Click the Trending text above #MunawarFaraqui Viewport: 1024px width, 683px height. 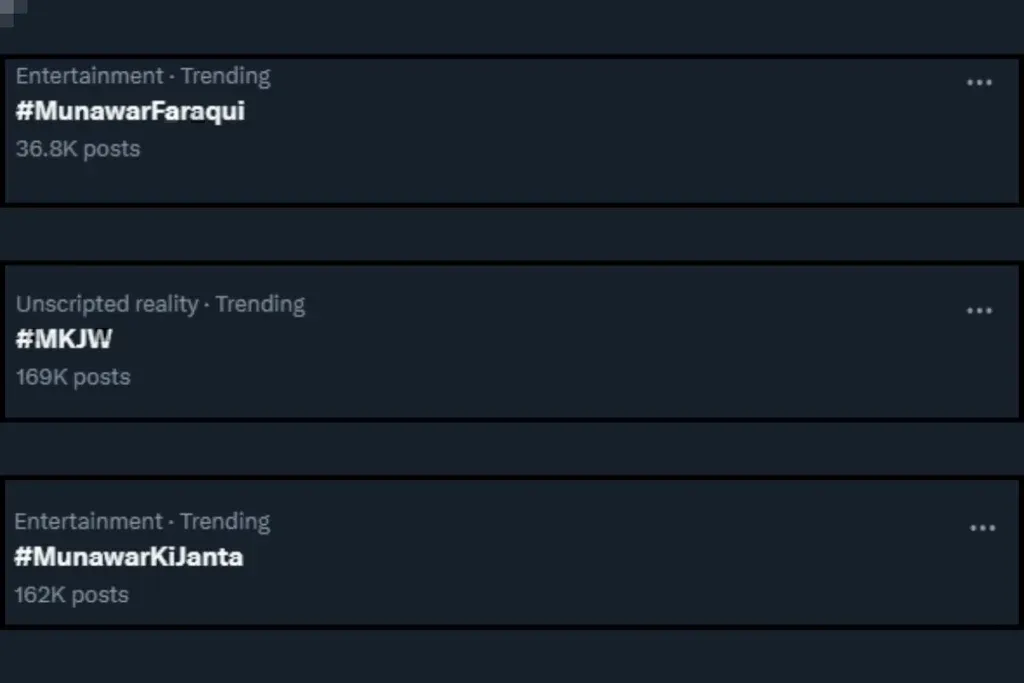[x=225, y=76]
